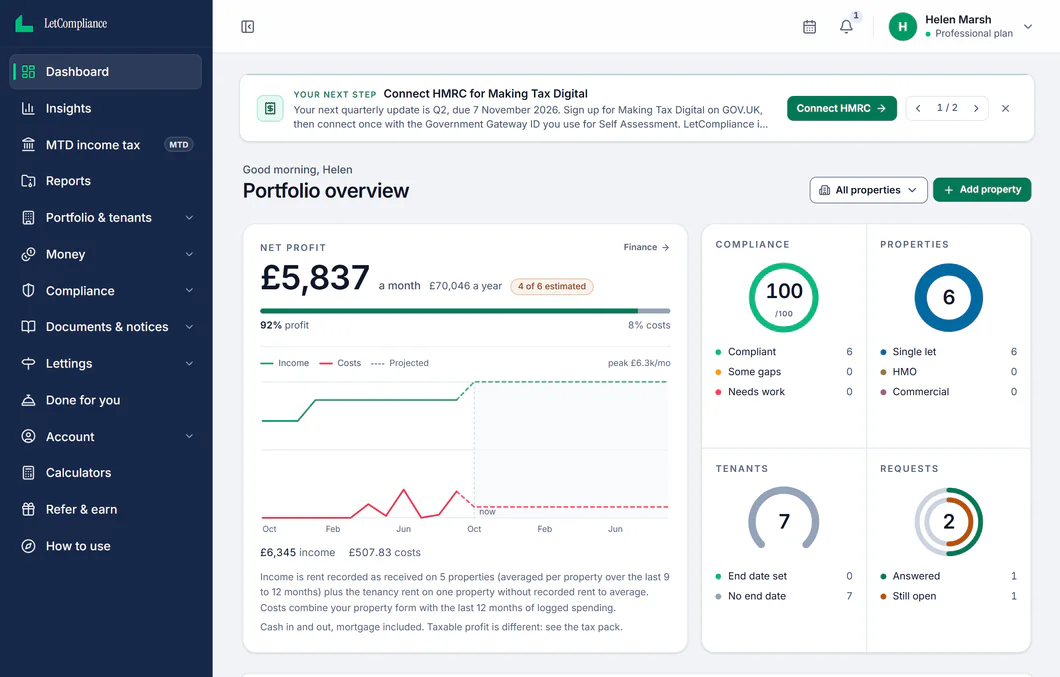Follow the Finance link in Net profit
Image resolution: width=1060 pixels, height=677 pixels.
pos(646,248)
